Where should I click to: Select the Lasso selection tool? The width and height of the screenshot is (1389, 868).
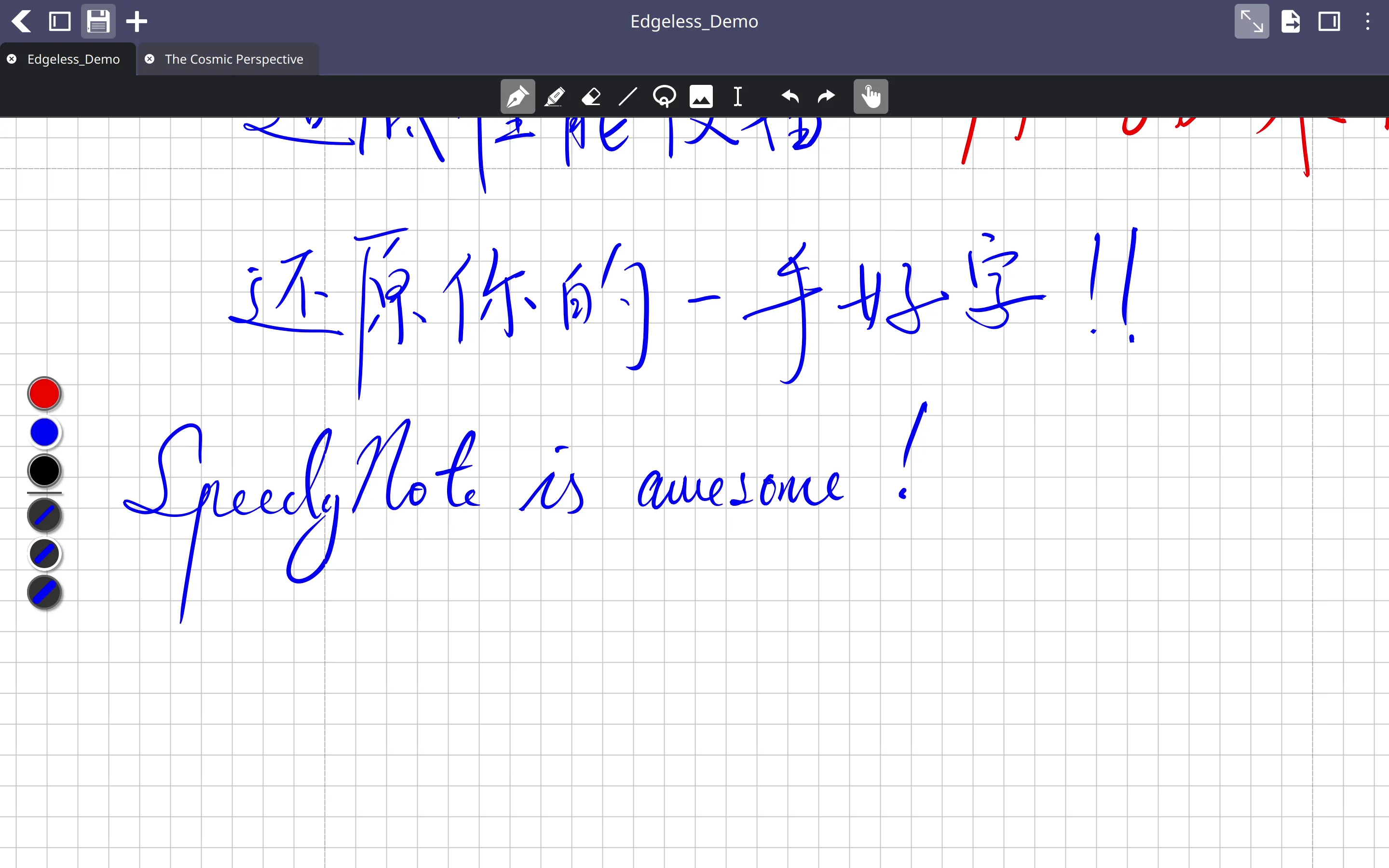pyautogui.click(x=665, y=96)
